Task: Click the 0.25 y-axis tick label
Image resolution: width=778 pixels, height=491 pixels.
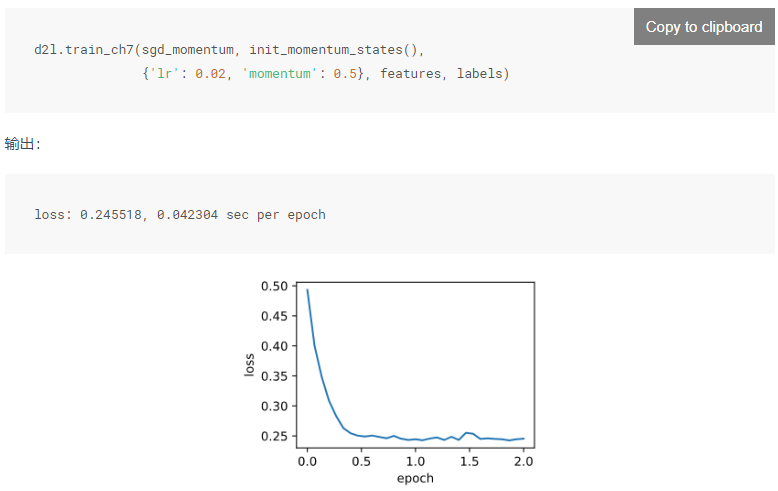Action: (x=274, y=436)
